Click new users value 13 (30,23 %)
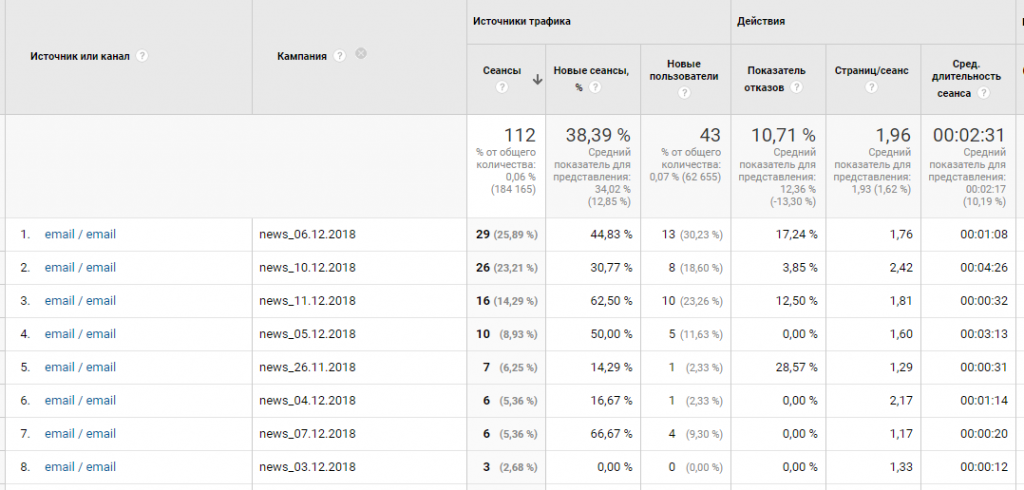Image resolution: width=1024 pixels, height=490 pixels. [x=692, y=235]
